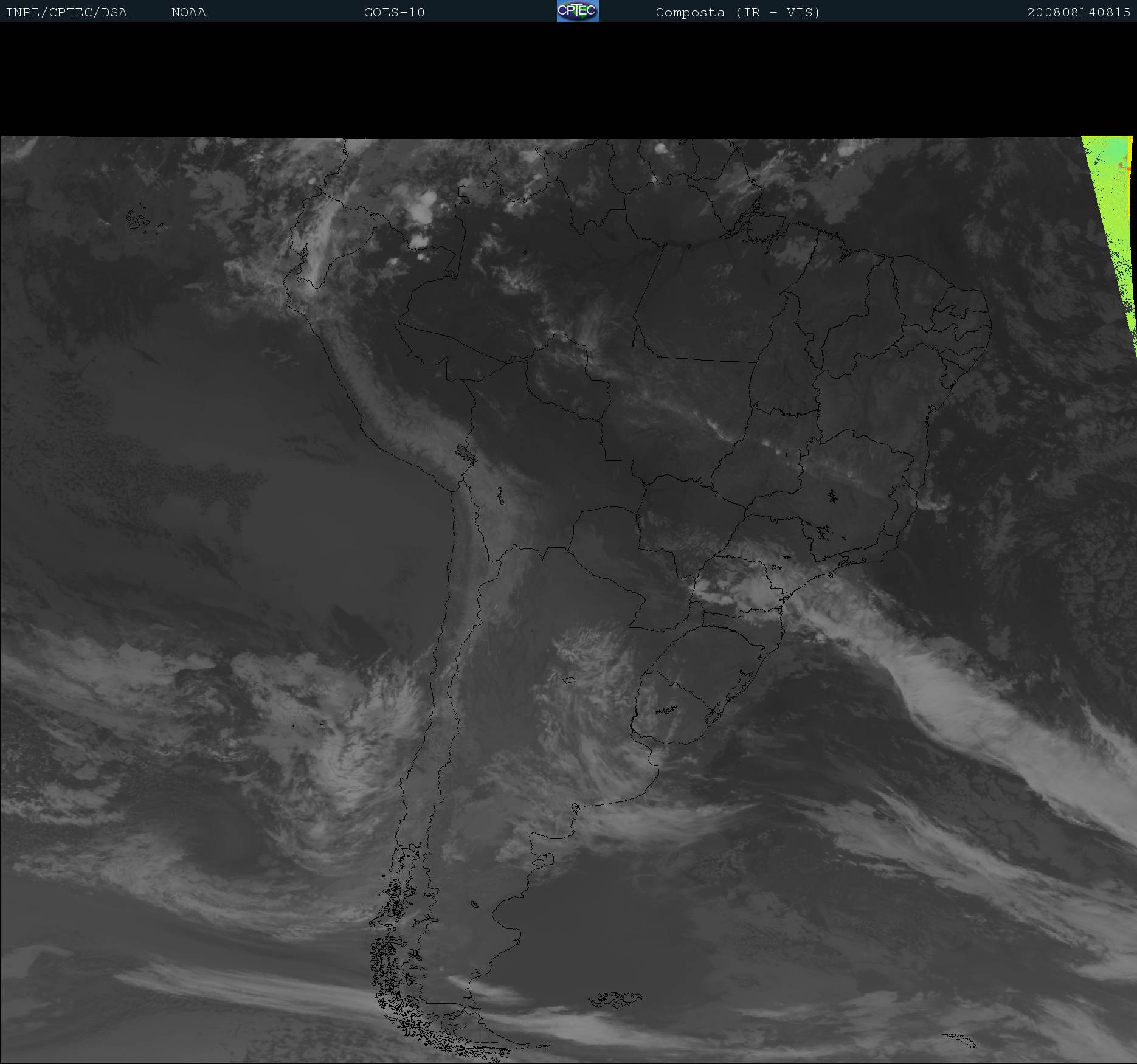Click the INPE/CPTEC/DSA header label
Image resolution: width=1137 pixels, height=1064 pixels.
coord(66,12)
